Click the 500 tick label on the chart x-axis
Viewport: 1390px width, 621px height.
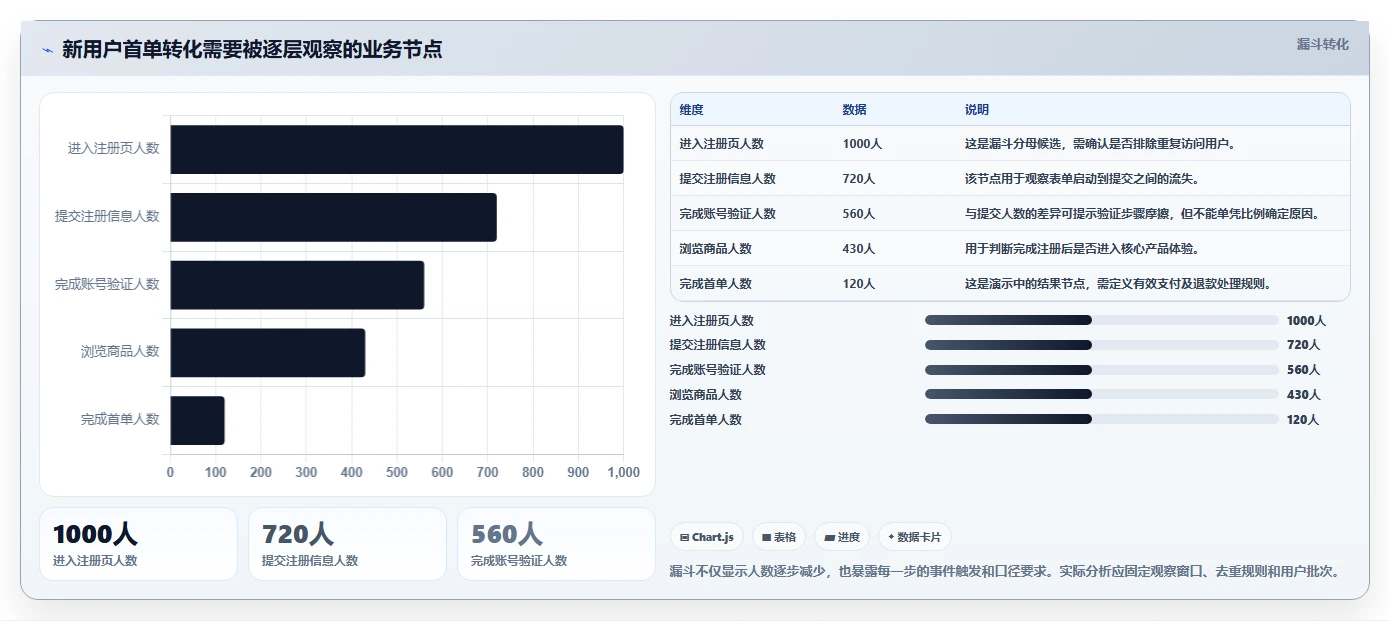point(397,473)
